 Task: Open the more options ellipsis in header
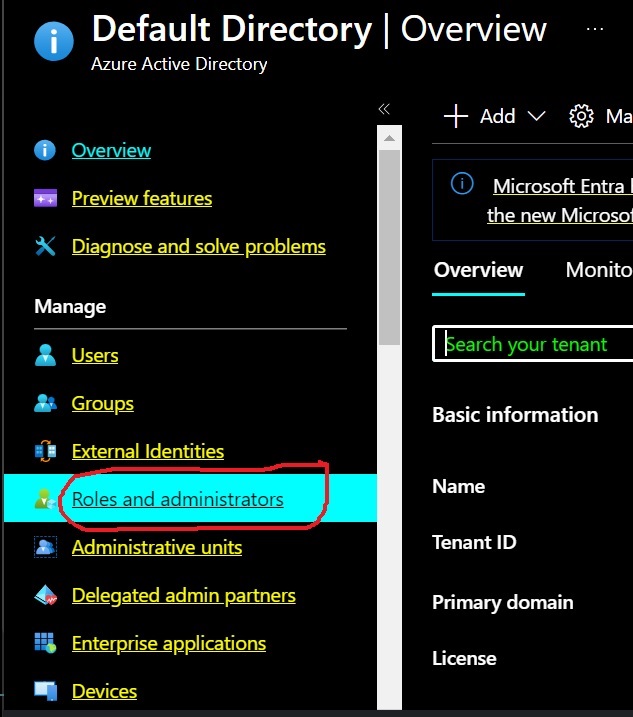[x=595, y=29]
